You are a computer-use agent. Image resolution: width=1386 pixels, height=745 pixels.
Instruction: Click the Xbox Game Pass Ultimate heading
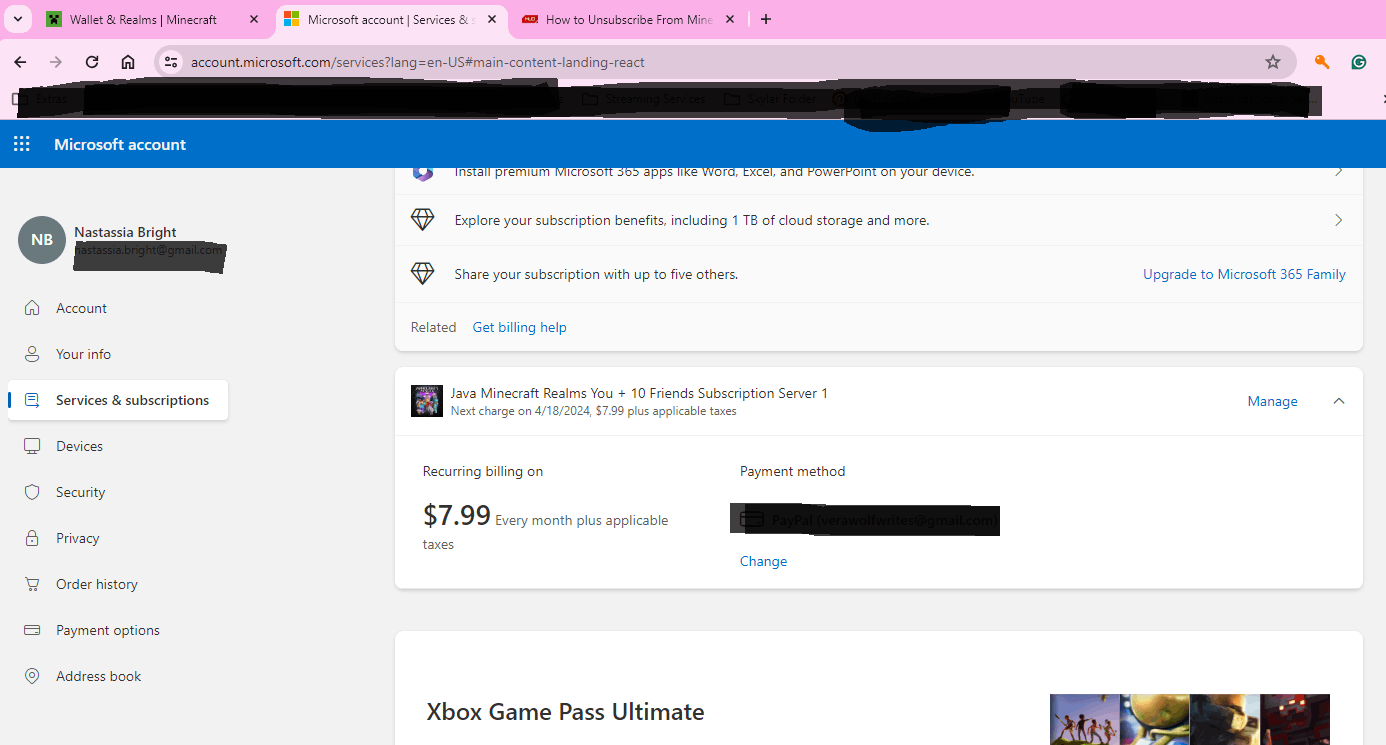point(565,712)
